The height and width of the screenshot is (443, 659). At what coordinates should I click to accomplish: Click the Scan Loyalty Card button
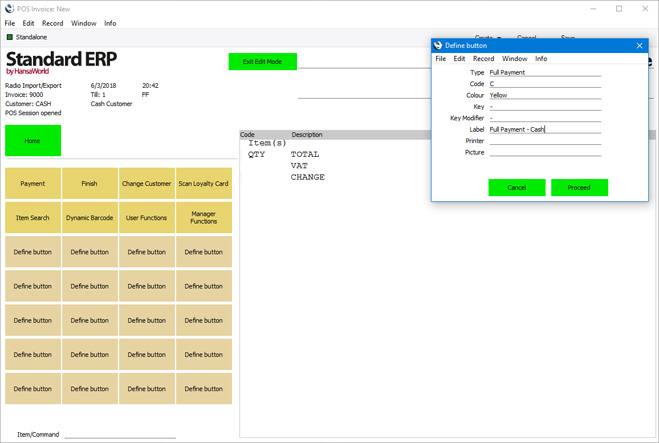(204, 183)
